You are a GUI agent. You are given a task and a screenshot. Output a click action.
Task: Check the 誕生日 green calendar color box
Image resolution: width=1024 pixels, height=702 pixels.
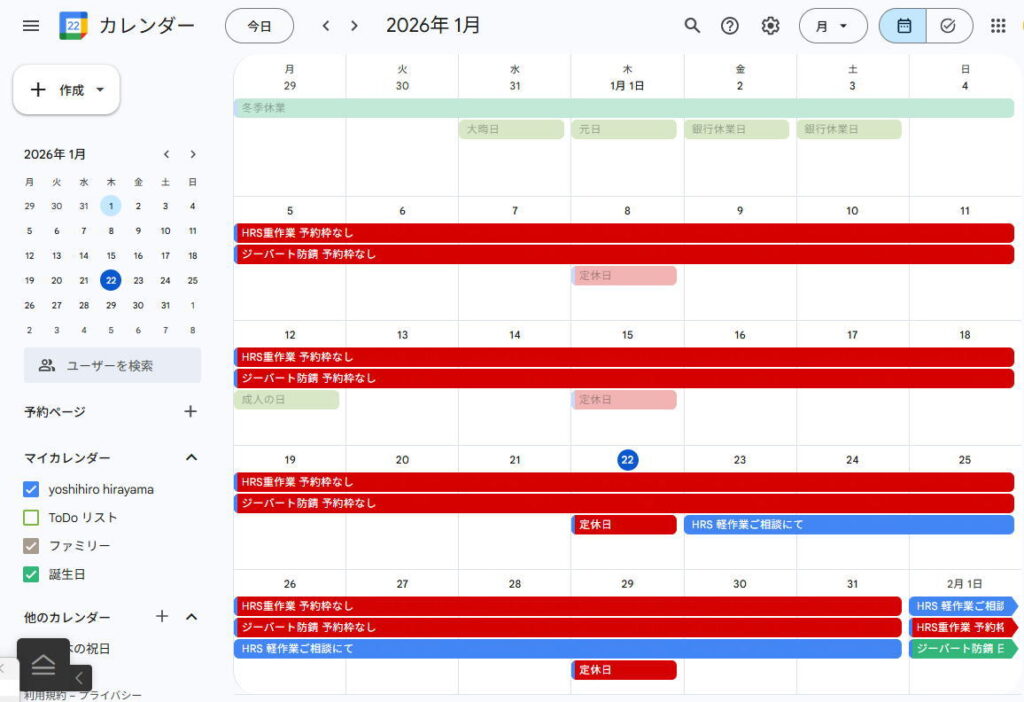(x=29, y=574)
